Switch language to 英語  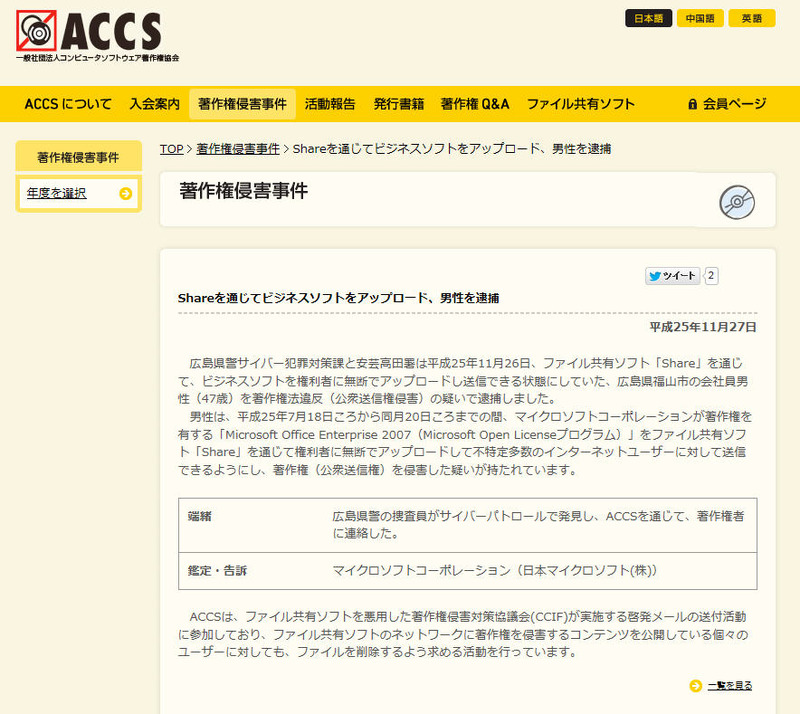pos(752,18)
